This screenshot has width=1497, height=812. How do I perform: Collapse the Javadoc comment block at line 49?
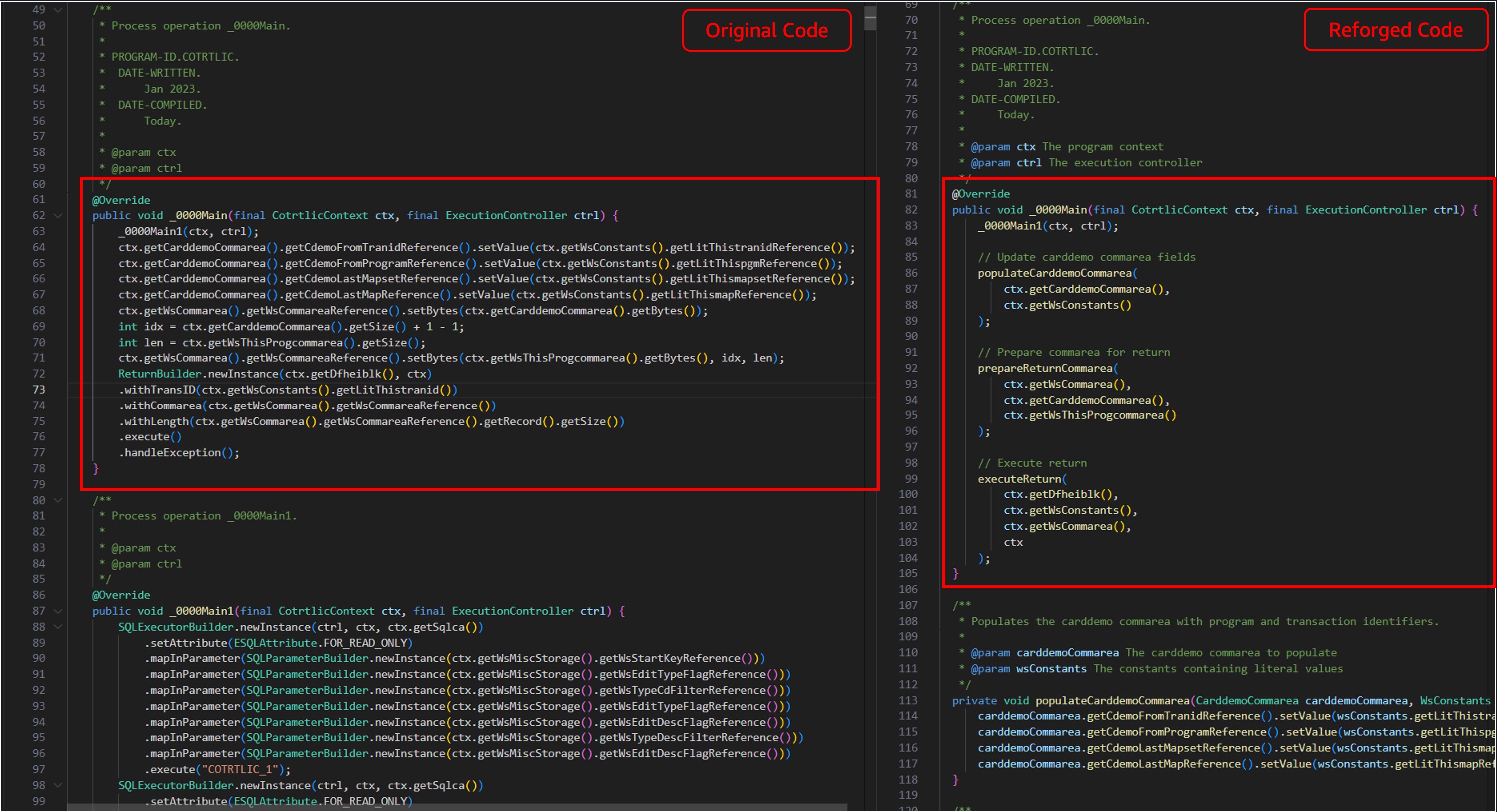(58, 10)
